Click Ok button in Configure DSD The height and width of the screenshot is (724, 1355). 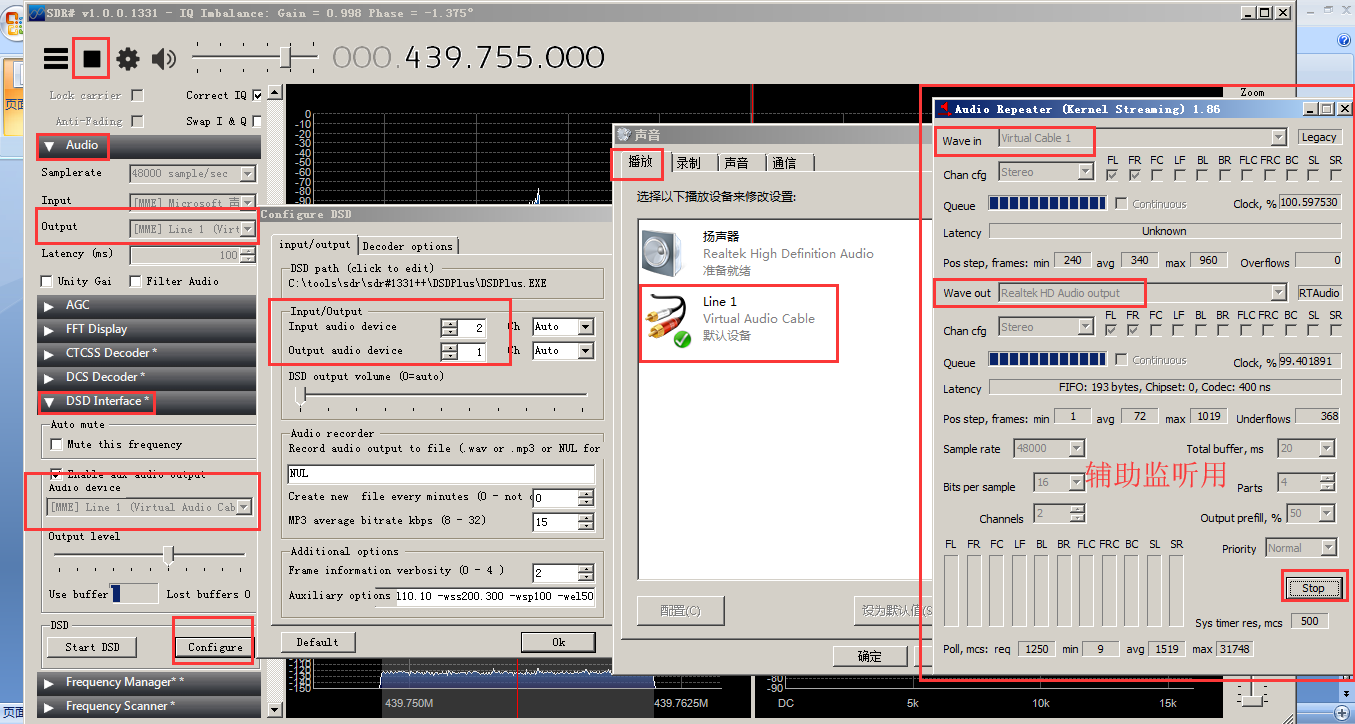pos(558,642)
